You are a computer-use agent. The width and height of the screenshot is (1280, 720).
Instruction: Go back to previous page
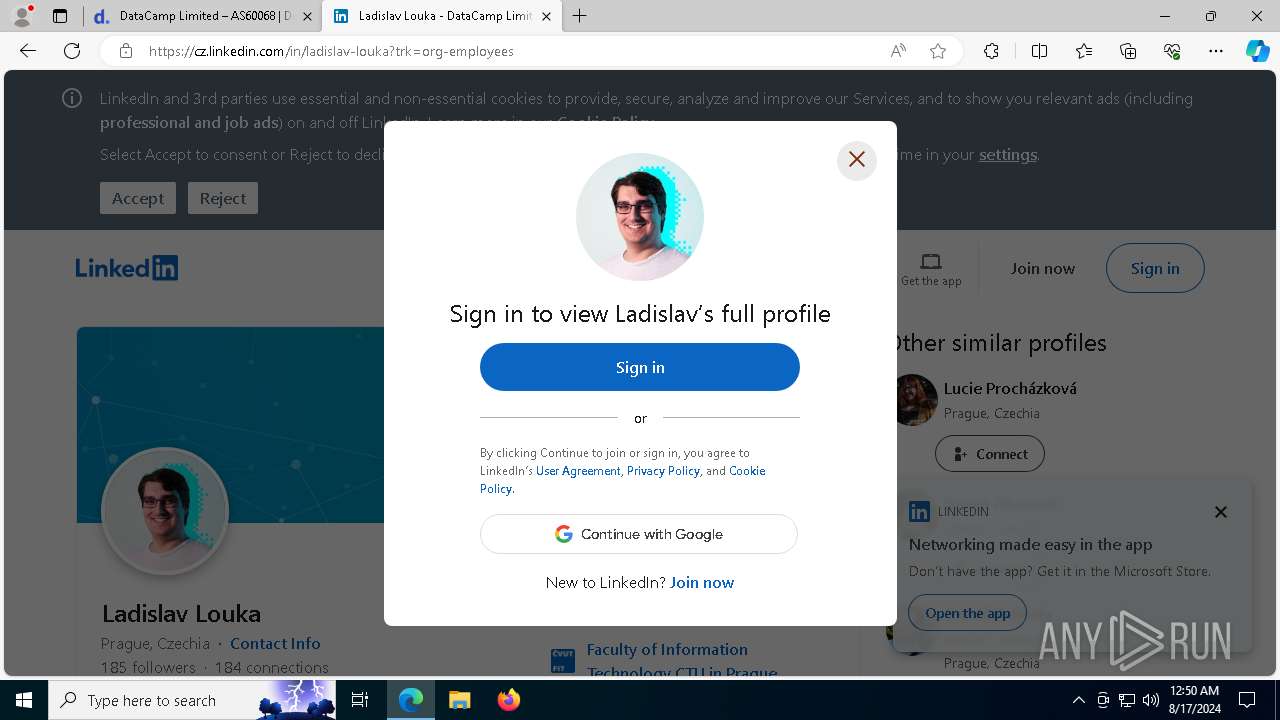point(28,51)
